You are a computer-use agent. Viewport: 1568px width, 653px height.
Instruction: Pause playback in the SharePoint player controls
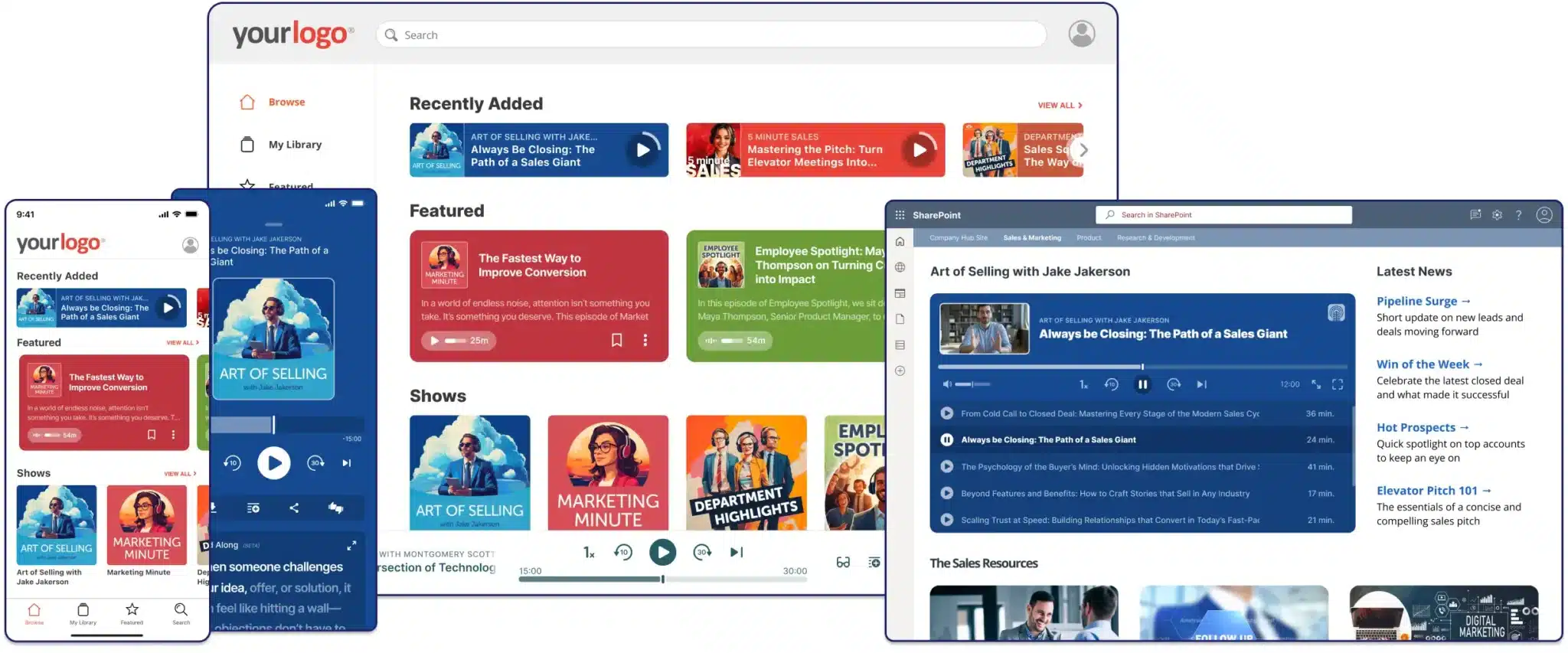tap(1142, 384)
